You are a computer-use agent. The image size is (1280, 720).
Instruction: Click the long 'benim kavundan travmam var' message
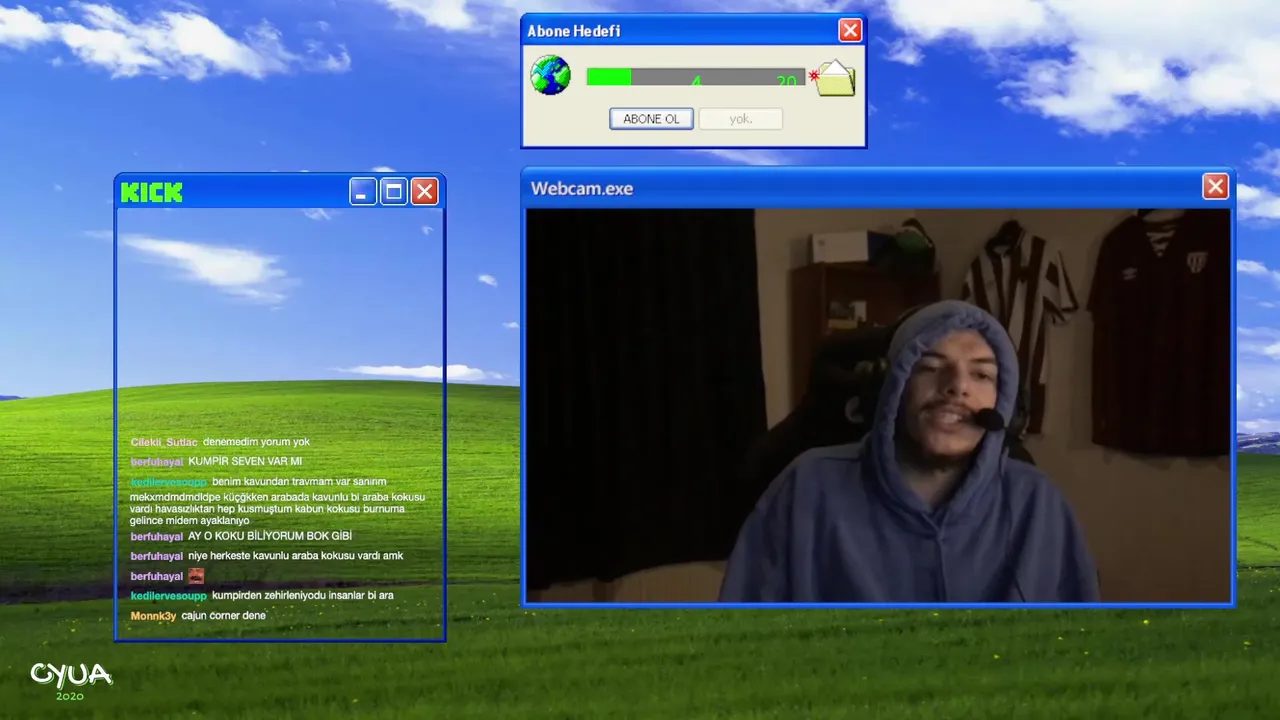[277, 501]
